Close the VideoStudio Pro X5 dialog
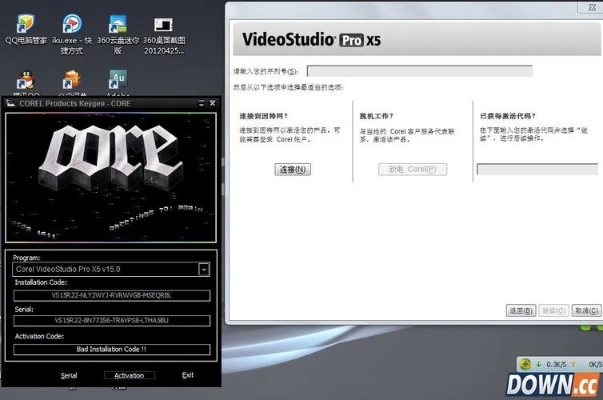This screenshot has width=603, height=400. click(x=592, y=7)
